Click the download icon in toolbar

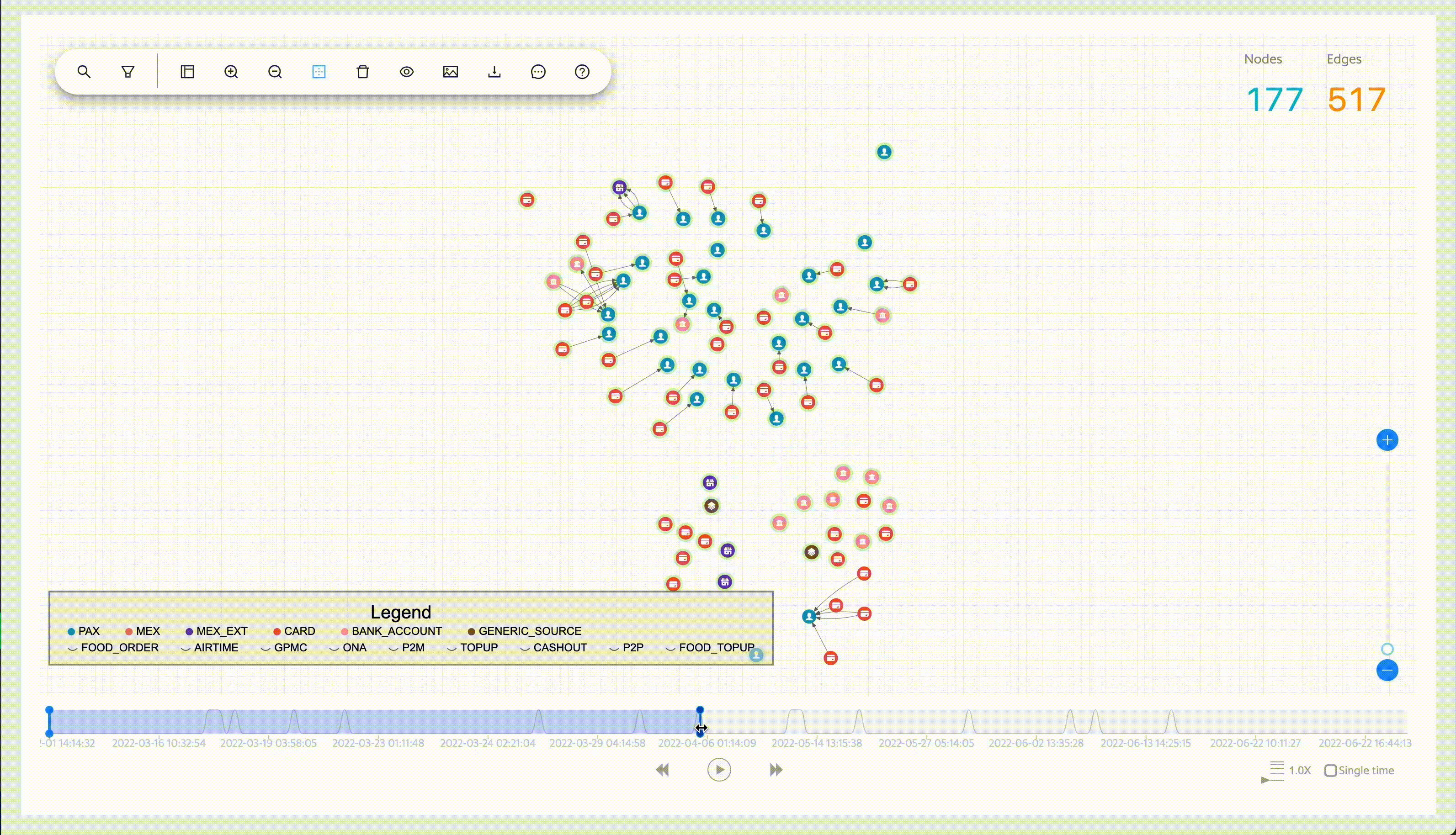point(494,72)
